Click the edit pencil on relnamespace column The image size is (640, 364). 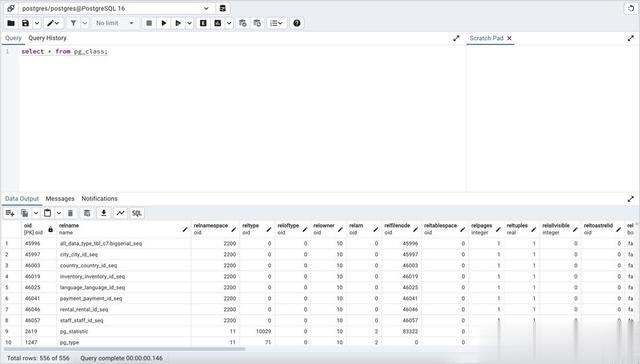click(x=233, y=230)
